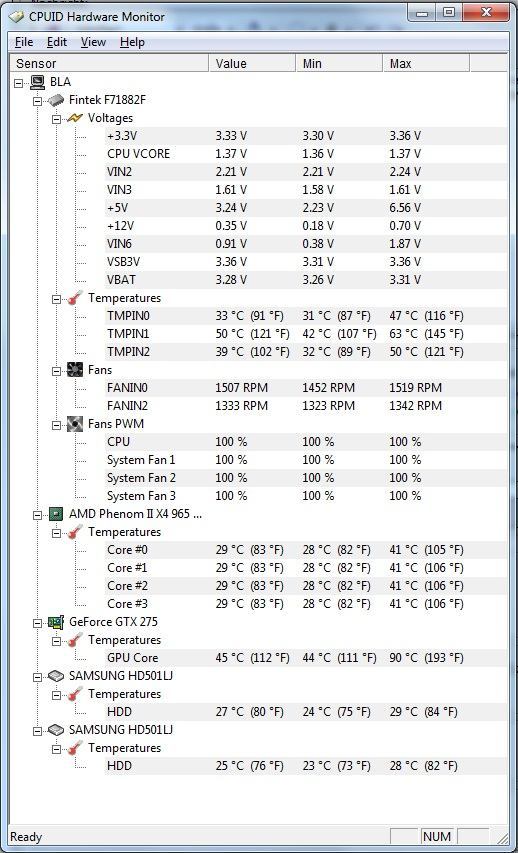Image resolution: width=518 pixels, height=853 pixels.
Task: Open the File menu
Action: click(x=24, y=42)
